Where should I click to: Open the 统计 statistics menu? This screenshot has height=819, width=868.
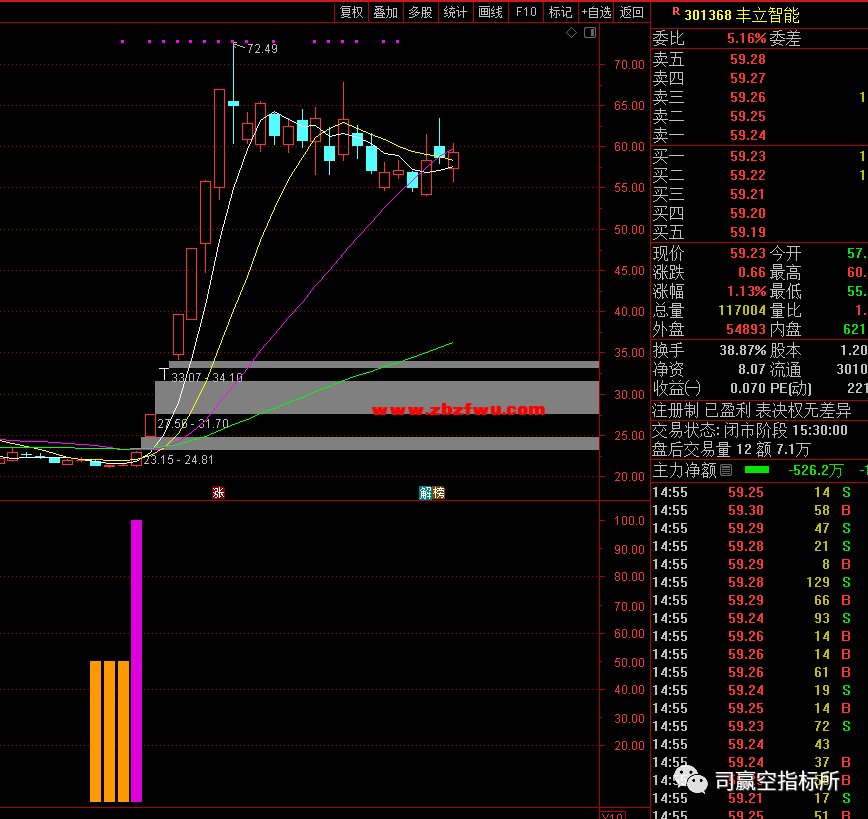[455, 12]
